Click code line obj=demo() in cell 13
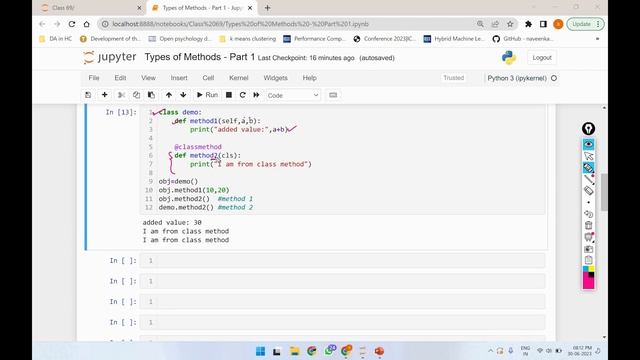640x360 pixels. click(x=178, y=181)
